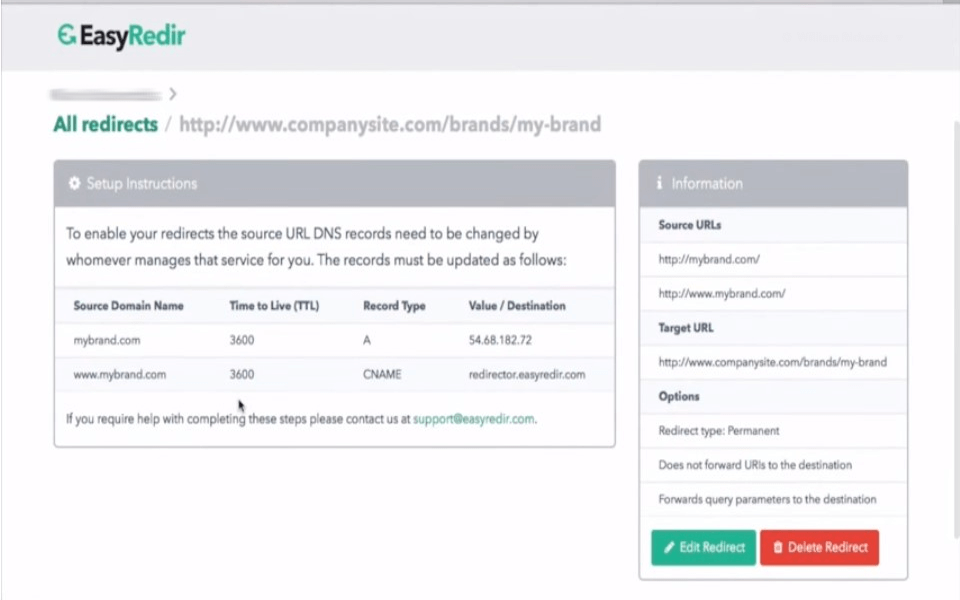Click the A record type cell

pyautogui.click(x=367, y=340)
